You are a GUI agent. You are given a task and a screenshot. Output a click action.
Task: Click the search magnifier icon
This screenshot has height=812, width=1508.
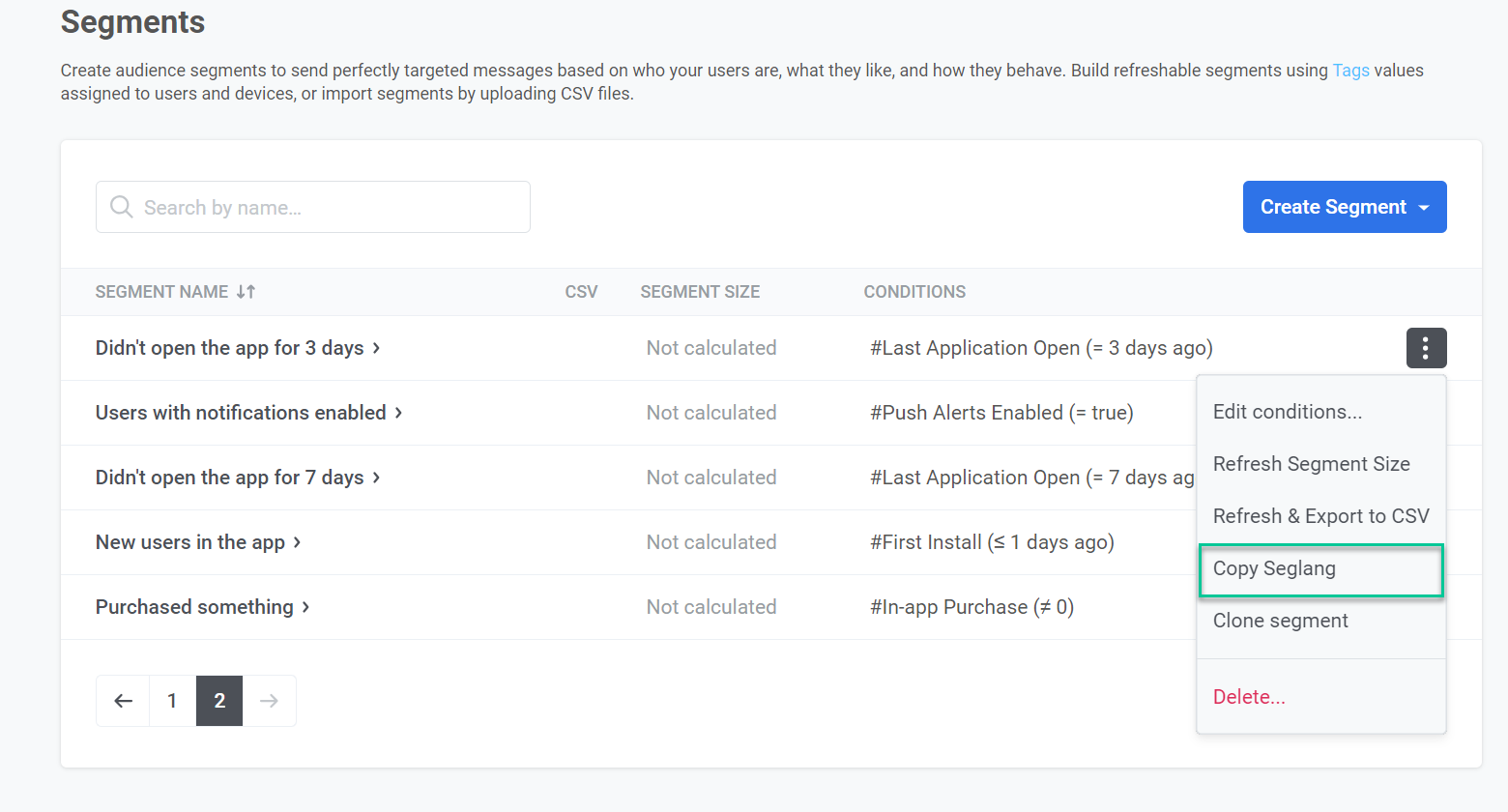(121, 207)
